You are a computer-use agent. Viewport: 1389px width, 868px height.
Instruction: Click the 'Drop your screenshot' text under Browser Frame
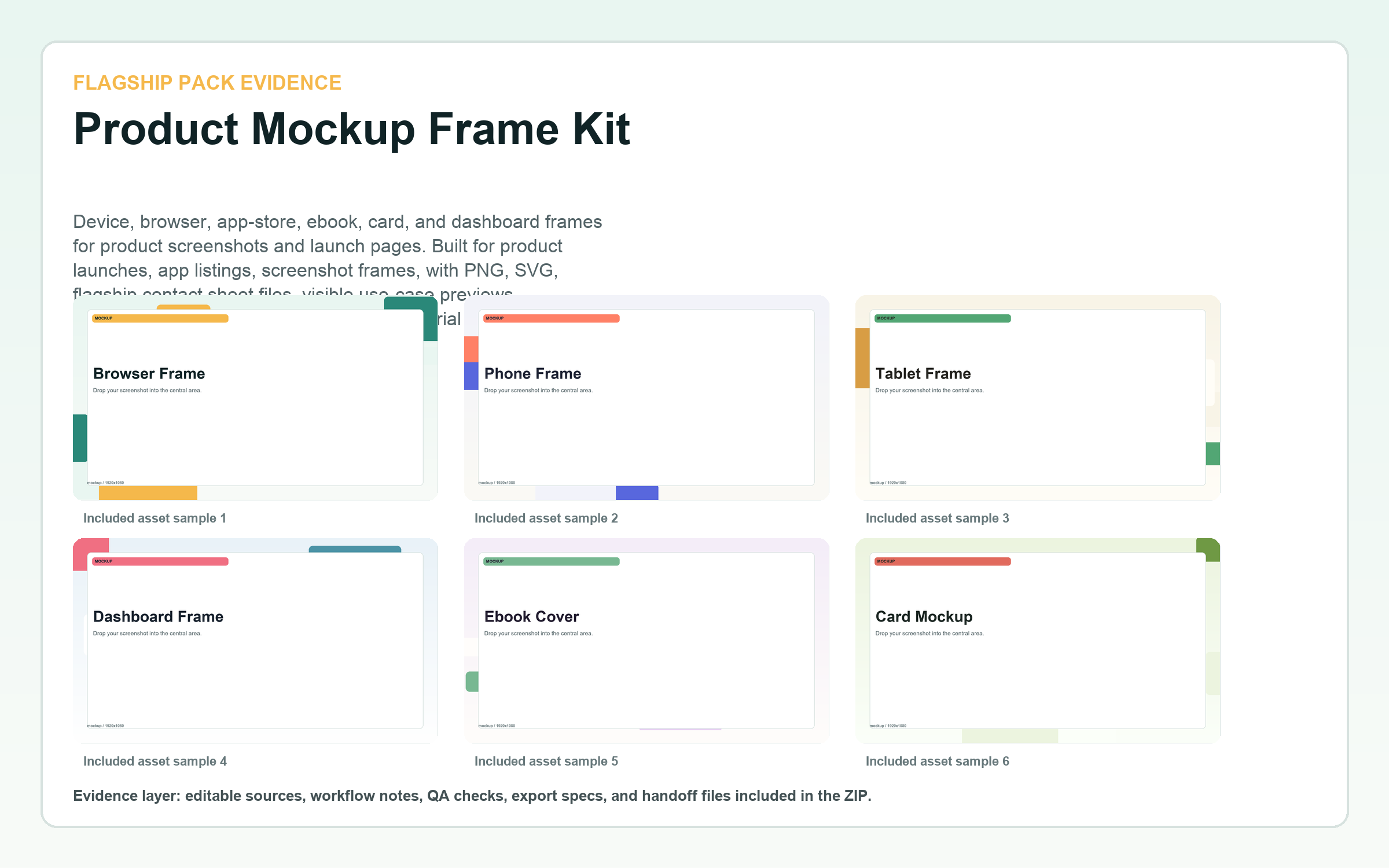tap(147, 391)
